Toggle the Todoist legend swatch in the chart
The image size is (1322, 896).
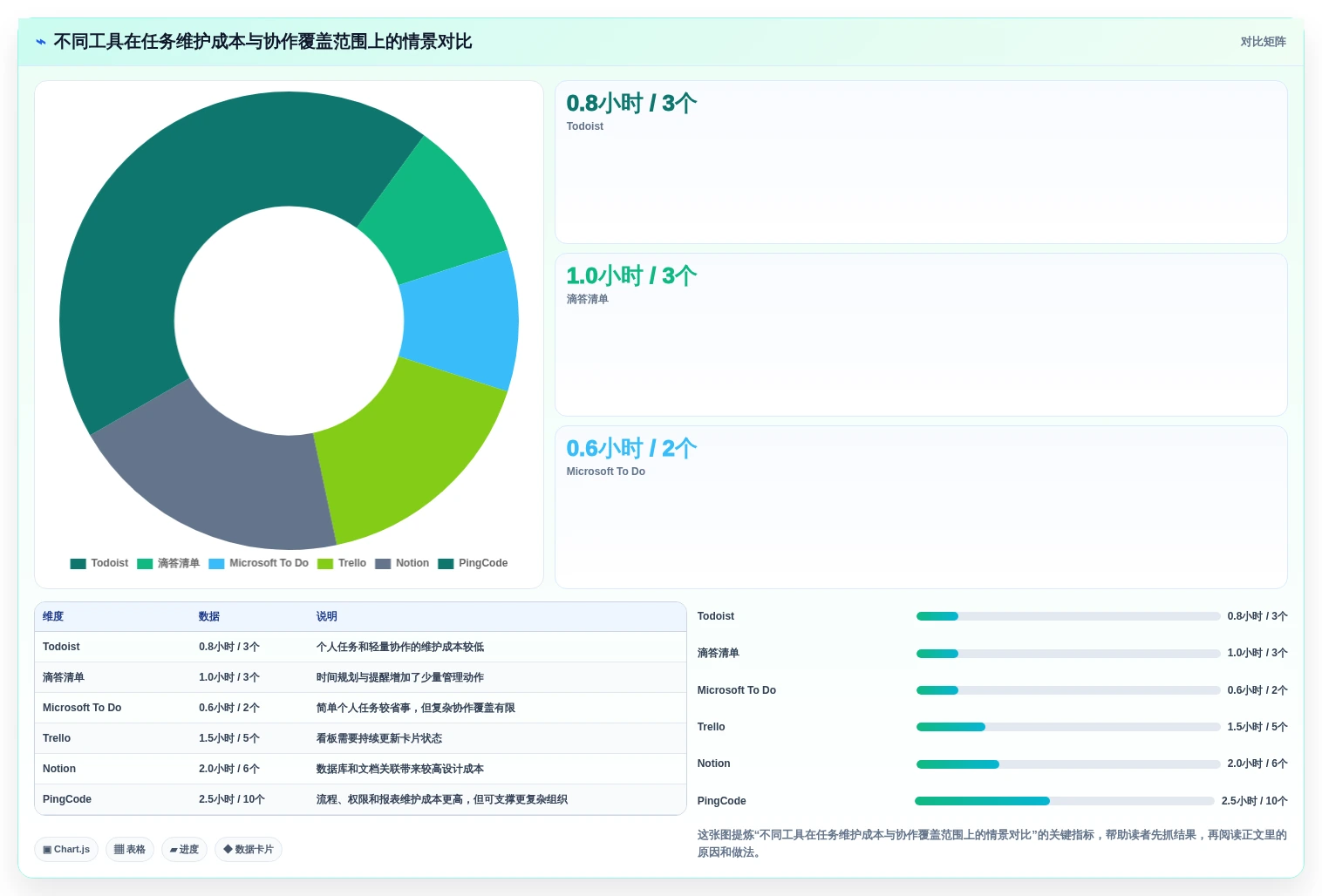[78, 563]
